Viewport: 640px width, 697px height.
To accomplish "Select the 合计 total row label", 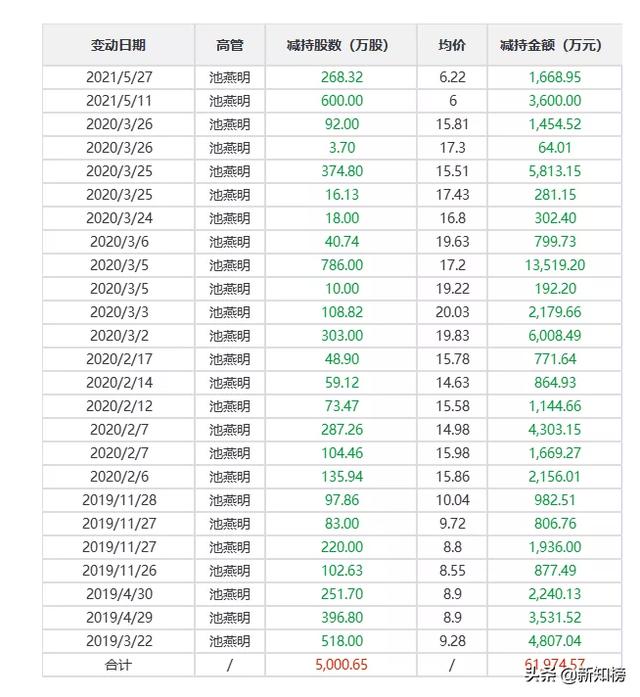I will coord(118,665).
